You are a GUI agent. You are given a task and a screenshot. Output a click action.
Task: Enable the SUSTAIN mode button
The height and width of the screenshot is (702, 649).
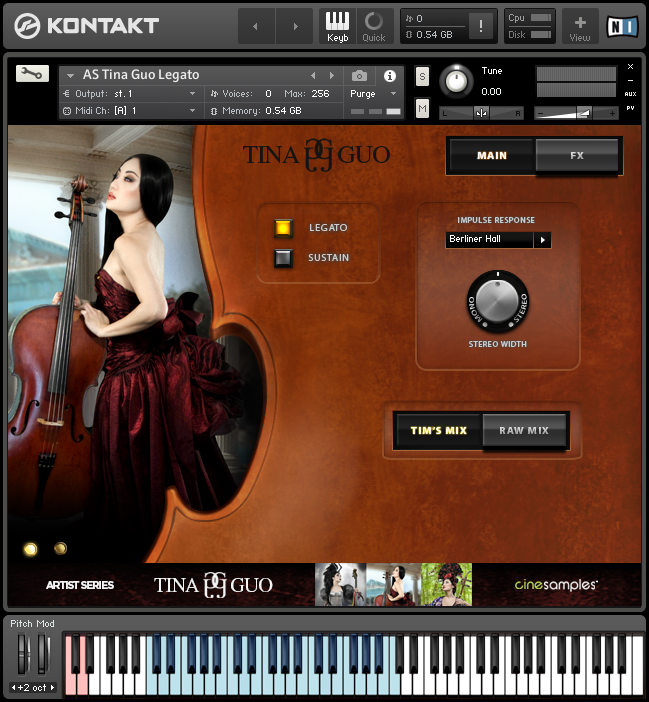point(283,258)
